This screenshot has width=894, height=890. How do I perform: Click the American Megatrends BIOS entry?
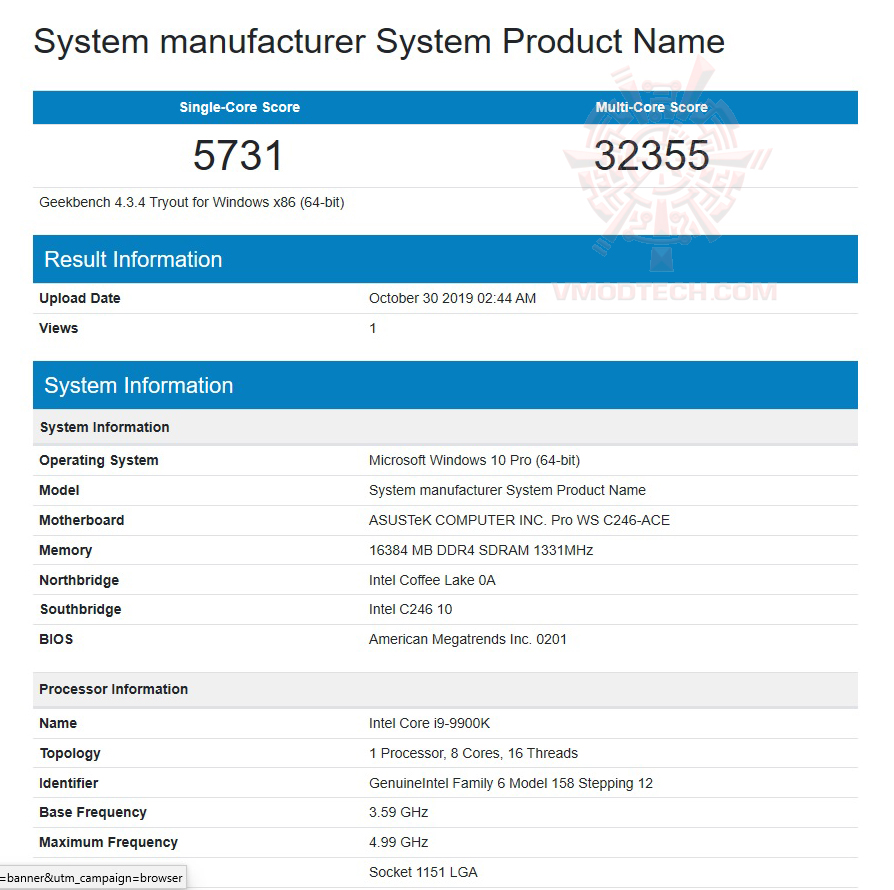468,639
